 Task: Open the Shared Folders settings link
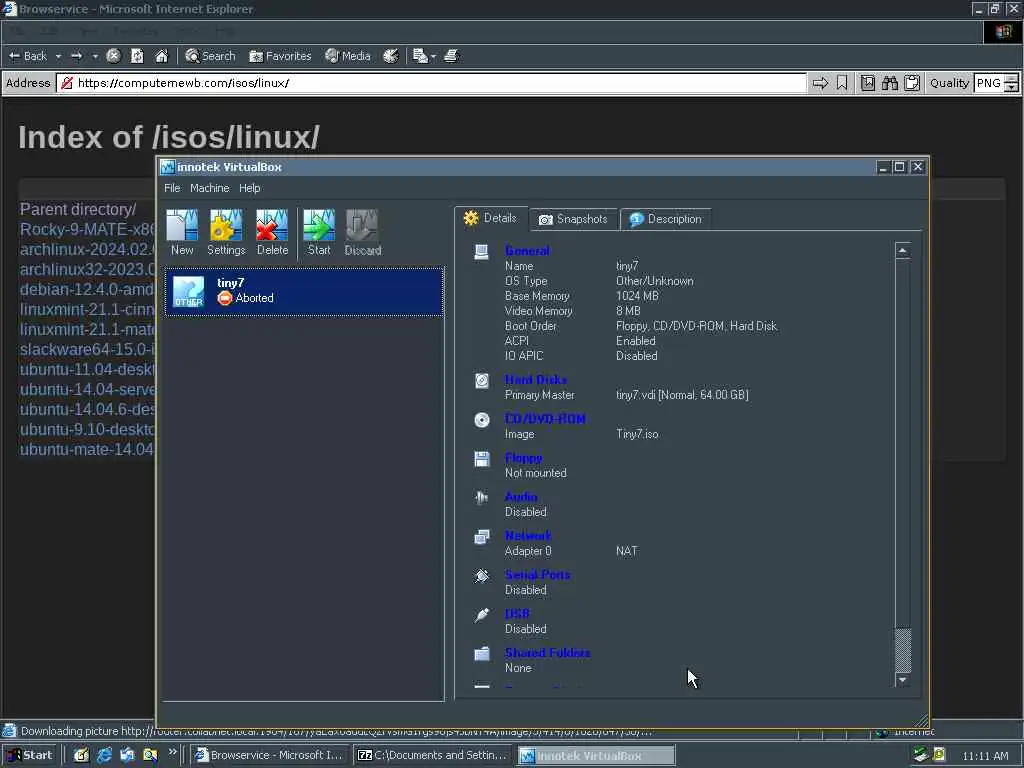[x=547, y=653]
